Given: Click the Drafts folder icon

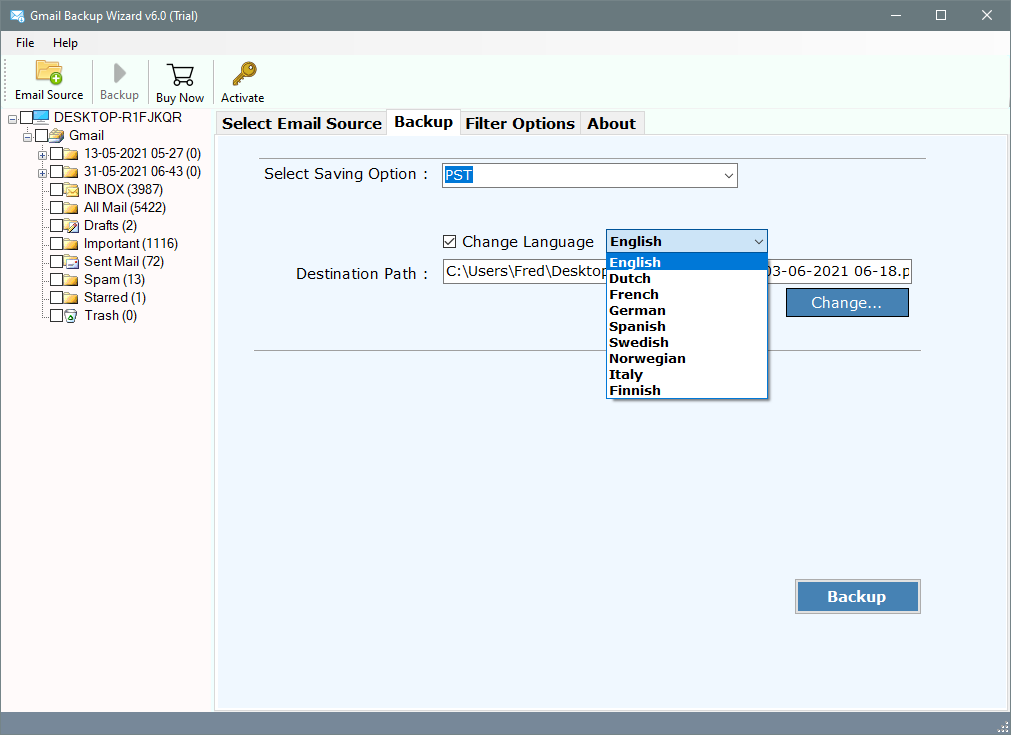Looking at the screenshot, I should (71, 226).
